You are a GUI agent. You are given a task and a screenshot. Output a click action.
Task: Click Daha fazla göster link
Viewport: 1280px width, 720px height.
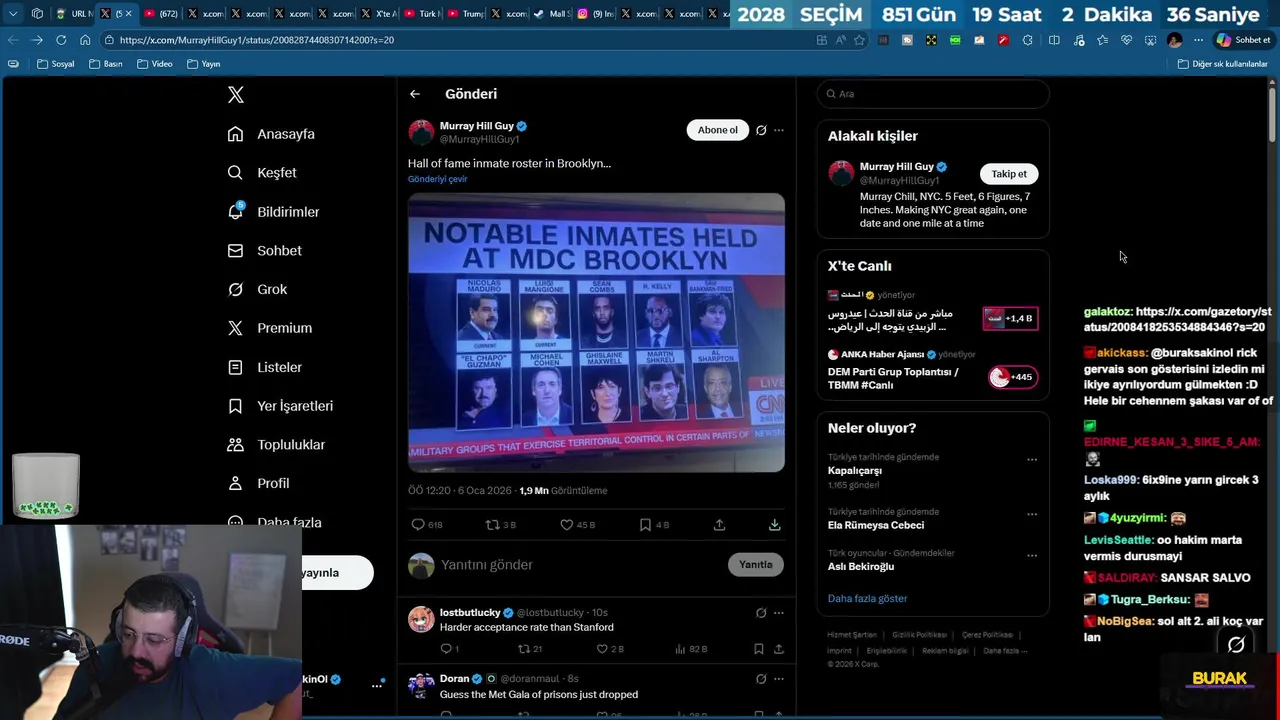point(867,598)
